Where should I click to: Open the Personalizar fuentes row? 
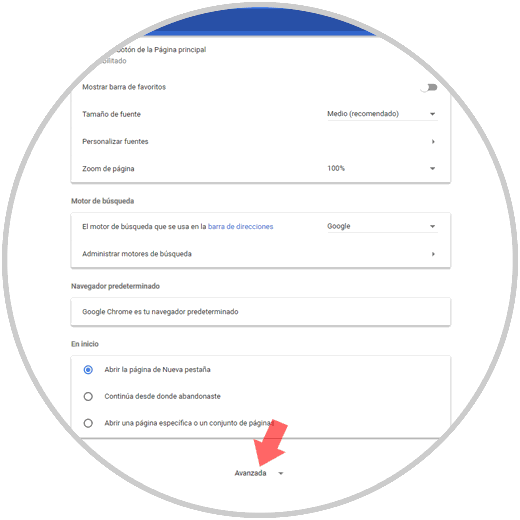[260, 142]
